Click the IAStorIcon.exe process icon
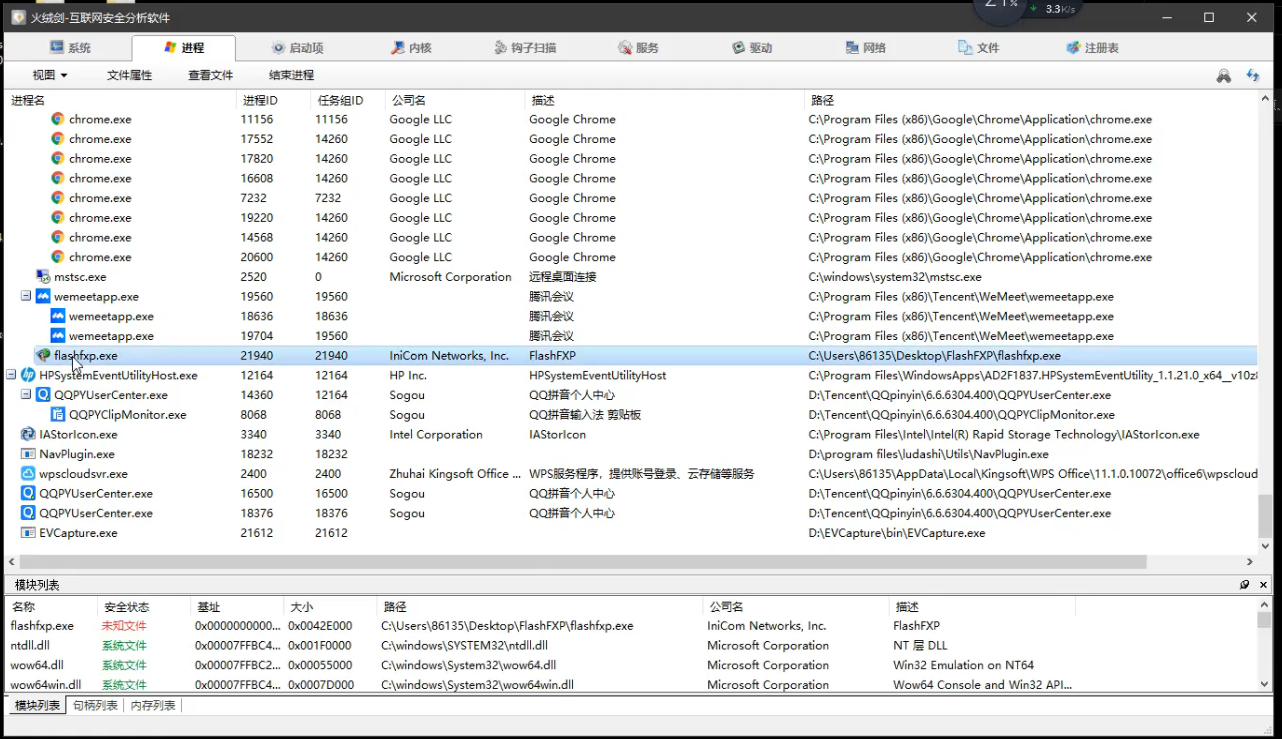The height and width of the screenshot is (739, 1282). [x=28, y=434]
